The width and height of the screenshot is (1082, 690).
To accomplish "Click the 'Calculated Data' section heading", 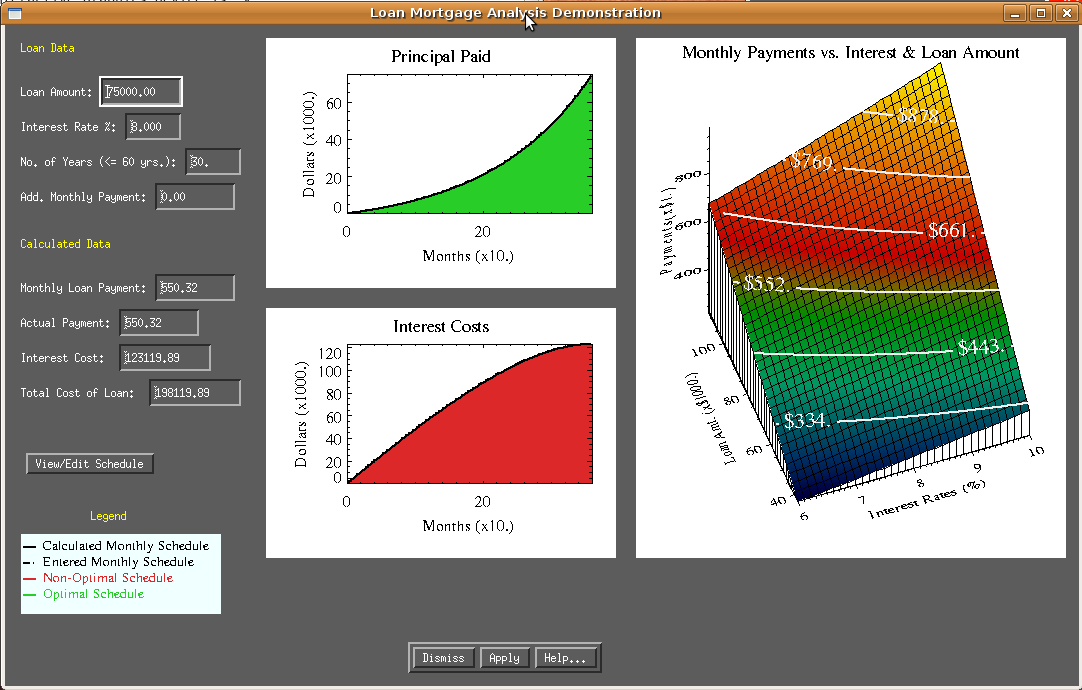I will (x=65, y=244).
